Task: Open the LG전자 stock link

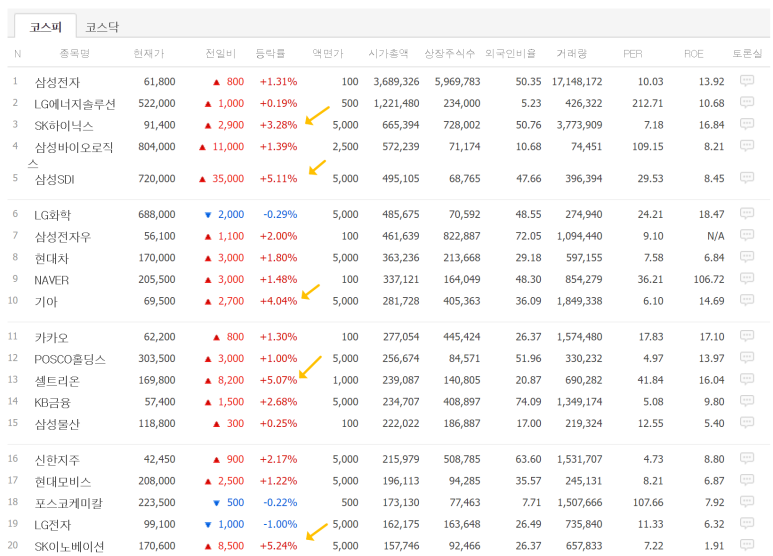Action: (x=53, y=525)
